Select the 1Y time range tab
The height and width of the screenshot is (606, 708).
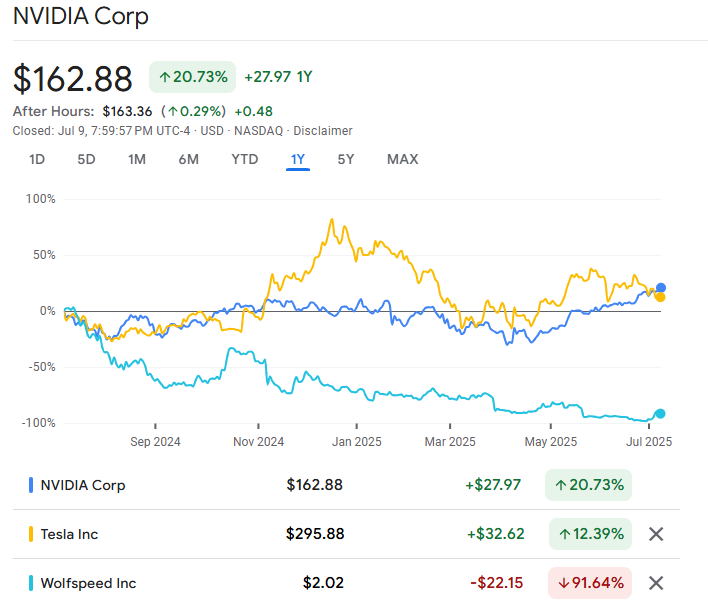(298, 160)
